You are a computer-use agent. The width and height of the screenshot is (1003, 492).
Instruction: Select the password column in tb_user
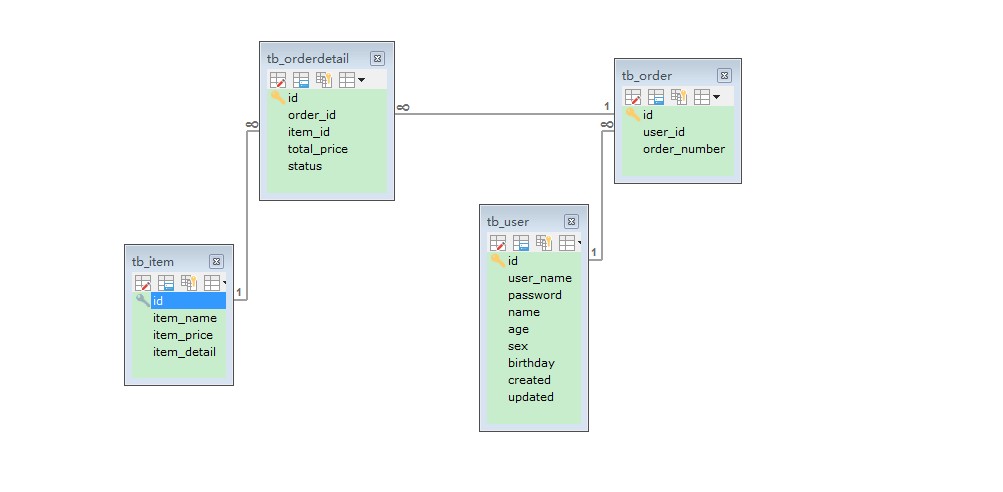coord(534,295)
